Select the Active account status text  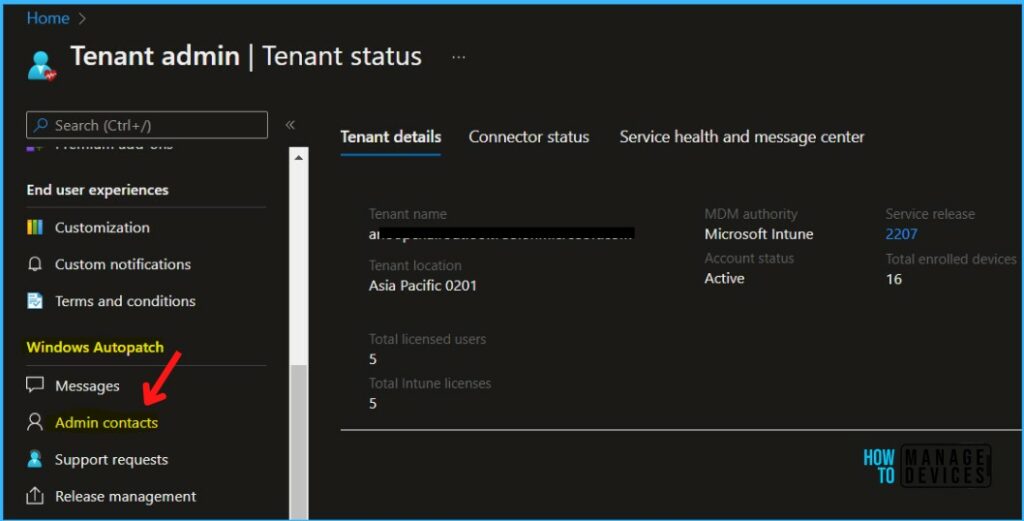[724, 278]
